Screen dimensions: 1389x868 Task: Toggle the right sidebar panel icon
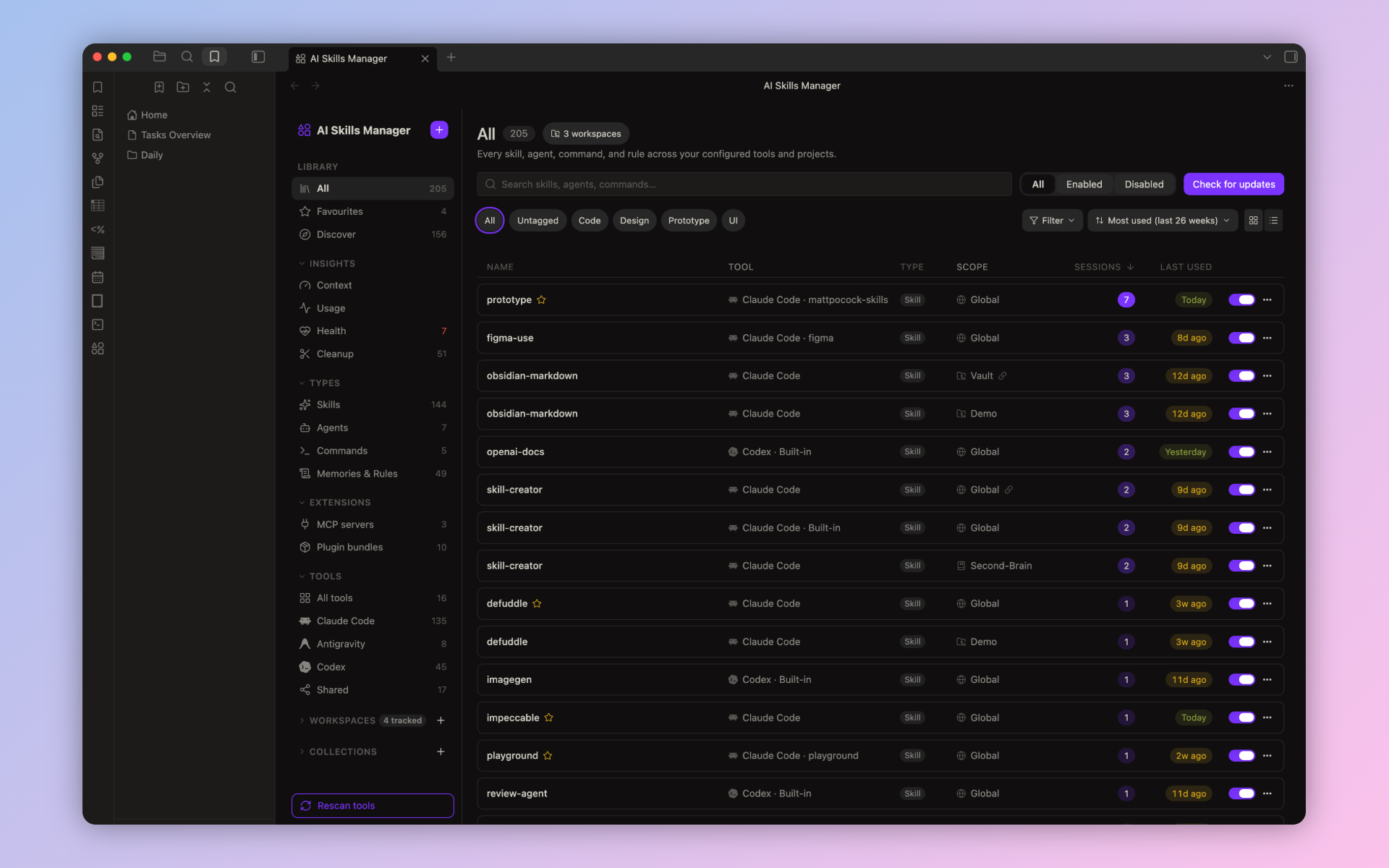(1291, 56)
